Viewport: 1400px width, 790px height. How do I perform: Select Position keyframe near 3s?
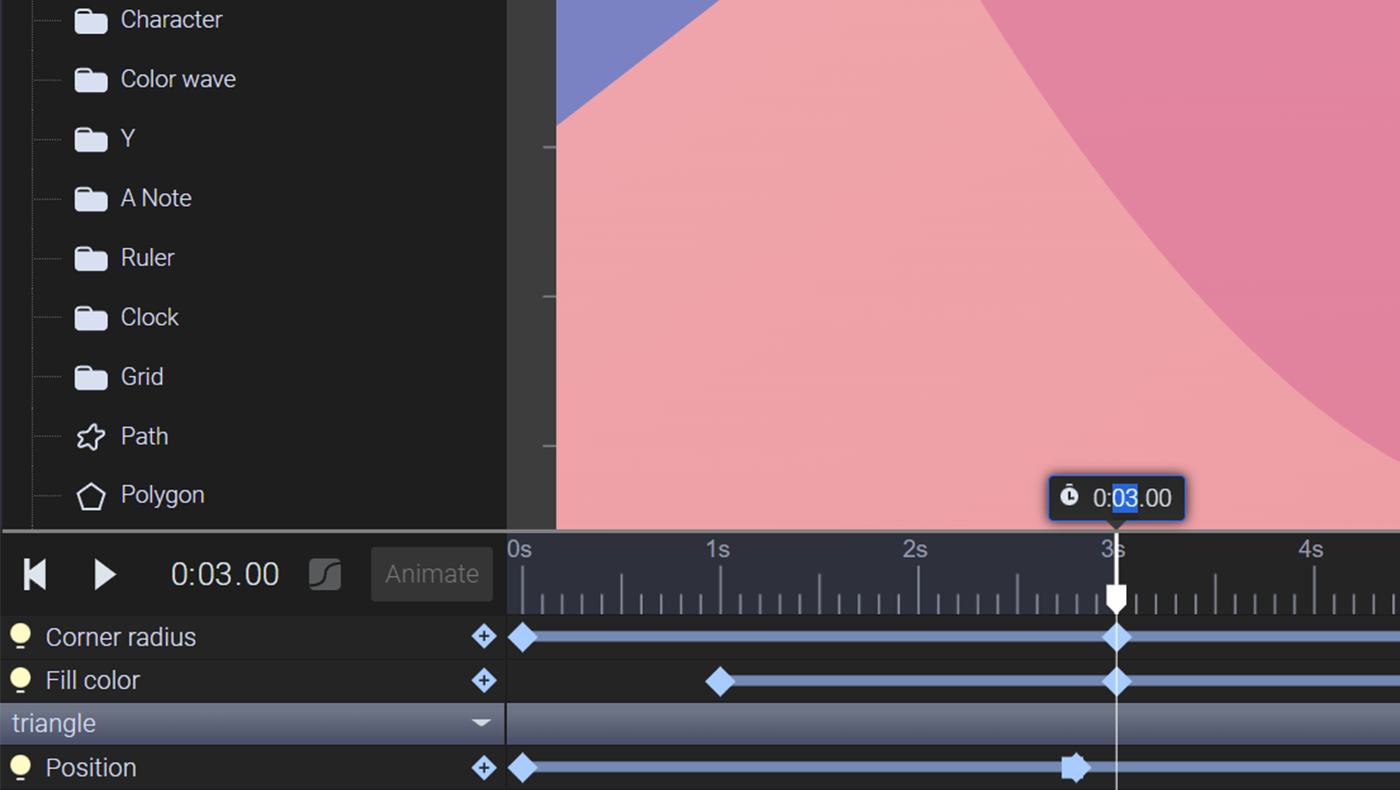[x=1074, y=768]
